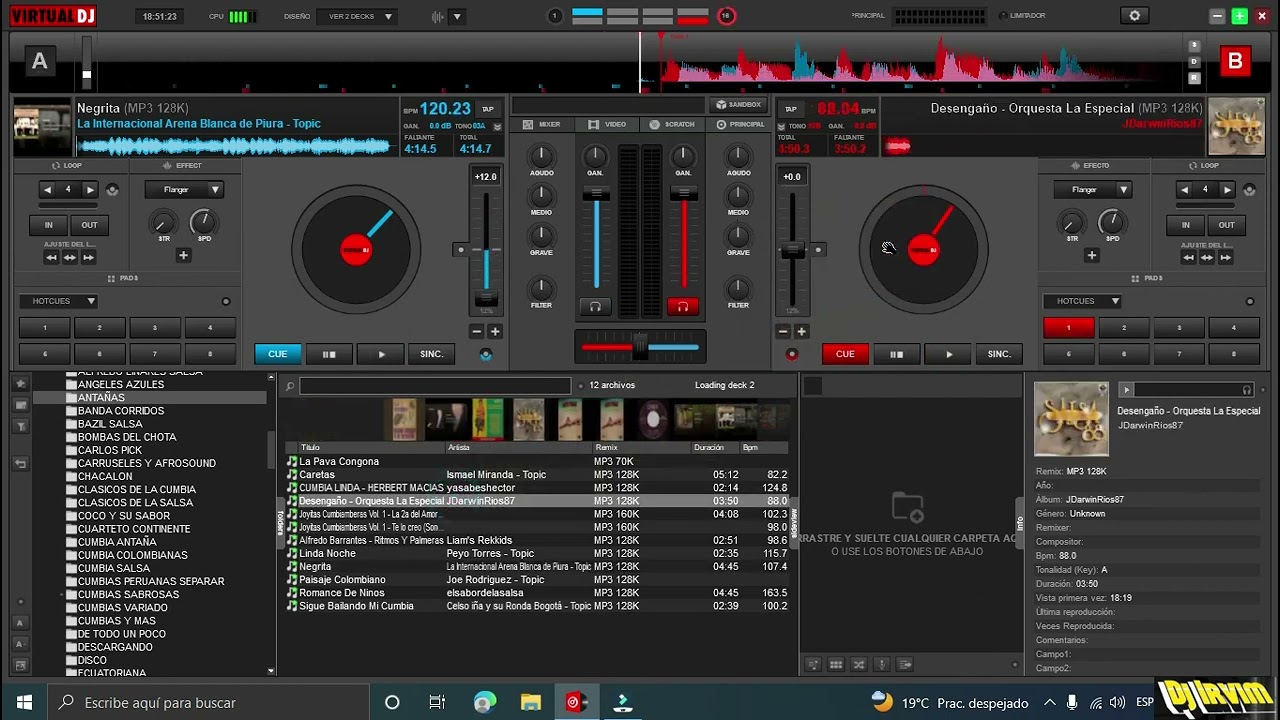Open deck B HOTCUES pads dropdown

[x=1083, y=301]
